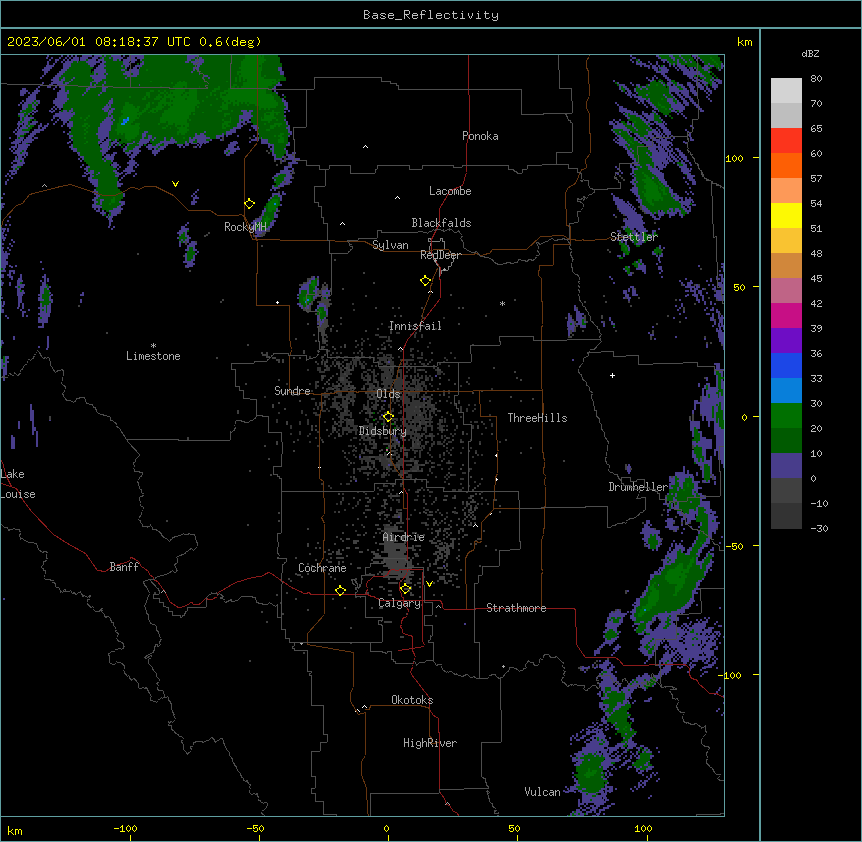This screenshot has height=842, width=862.
Task: Click the yellow v marker east of Calgary
Action: pos(429,584)
